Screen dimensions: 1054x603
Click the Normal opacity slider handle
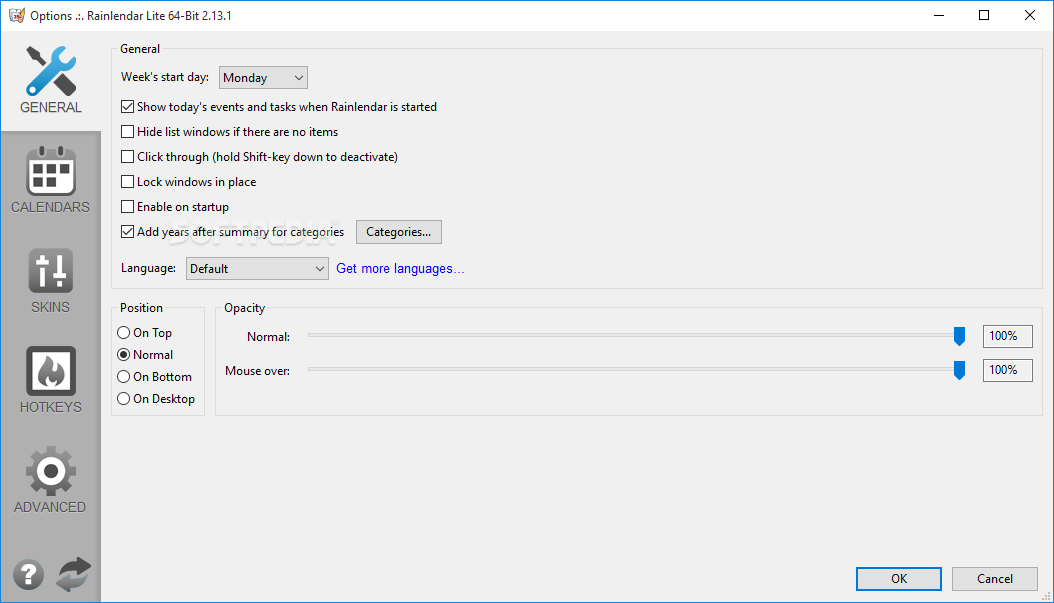[959, 336]
